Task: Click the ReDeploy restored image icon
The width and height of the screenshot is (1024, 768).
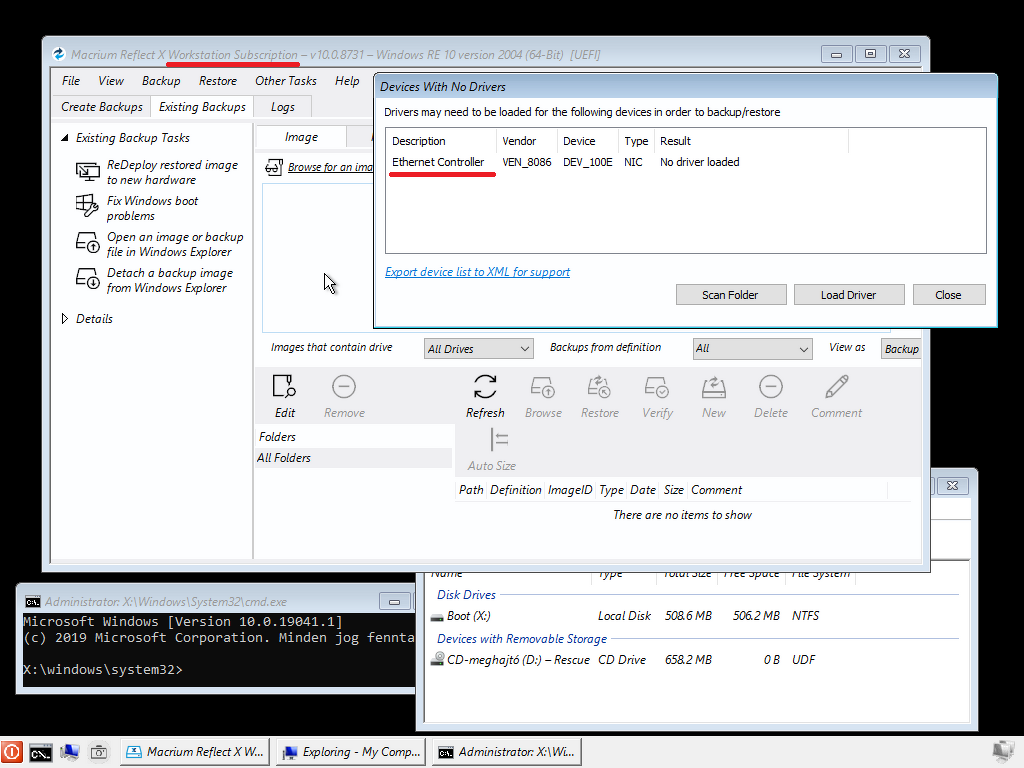Action: (87, 172)
